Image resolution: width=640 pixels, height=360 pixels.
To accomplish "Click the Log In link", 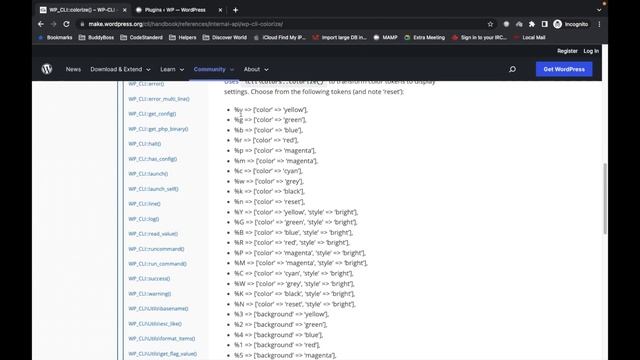I will pos(591,51).
